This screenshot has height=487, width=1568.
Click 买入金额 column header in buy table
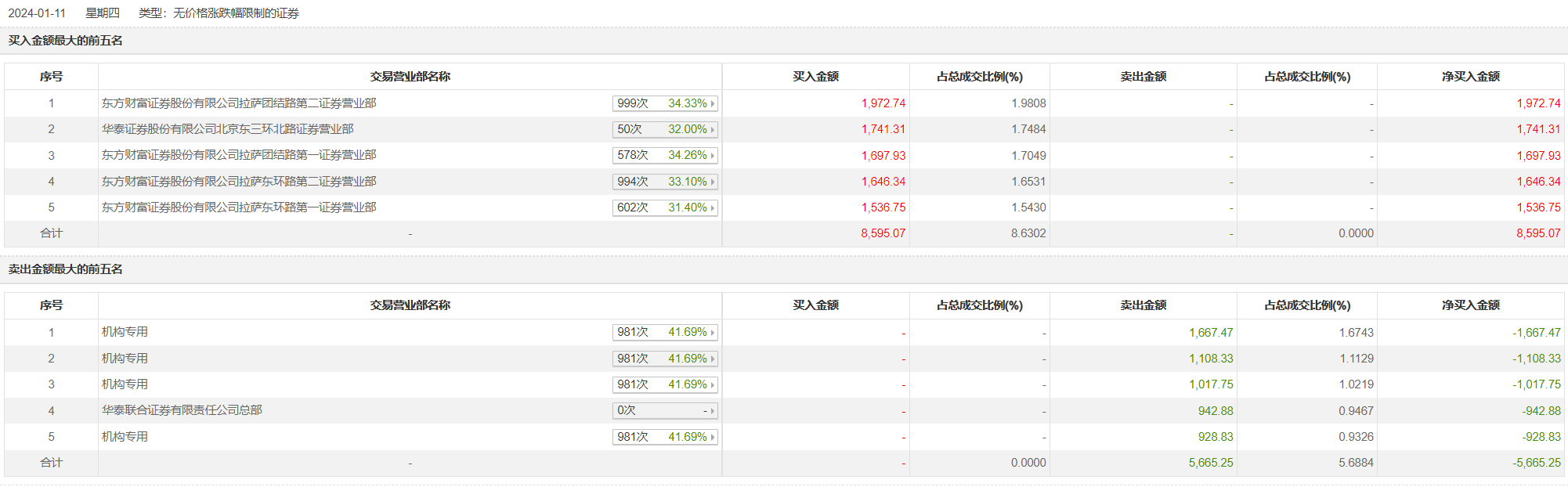pos(815,77)
